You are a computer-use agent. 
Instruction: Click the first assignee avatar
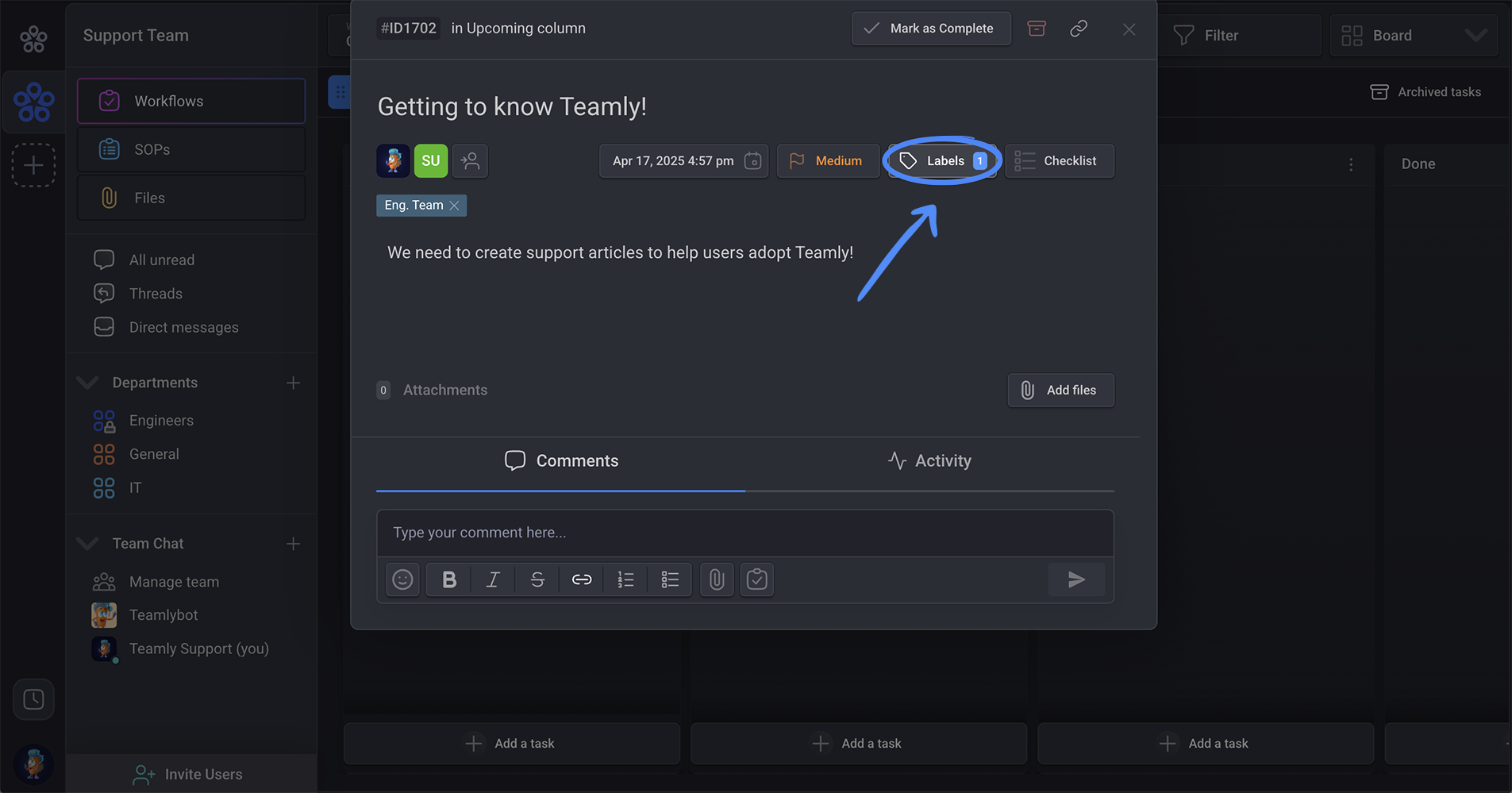pos(393,160)
